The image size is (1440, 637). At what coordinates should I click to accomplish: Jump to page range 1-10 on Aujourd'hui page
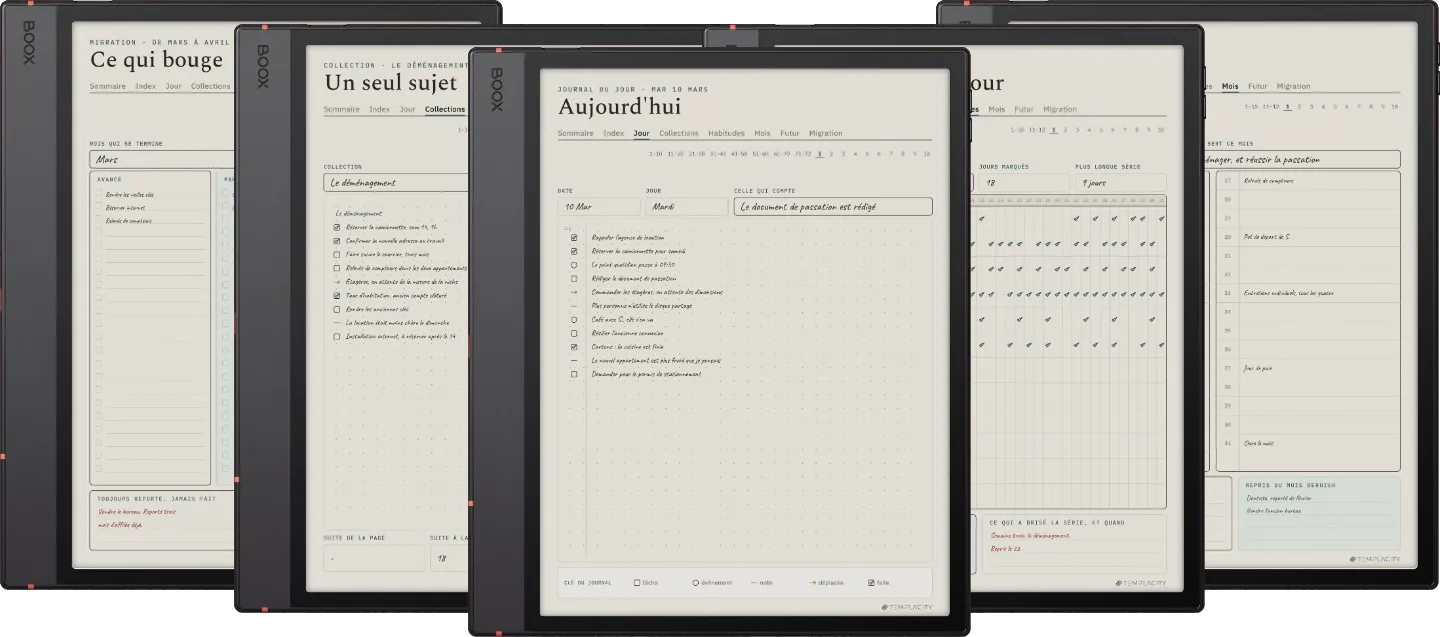pyautogui.click(x=656, y=154)
